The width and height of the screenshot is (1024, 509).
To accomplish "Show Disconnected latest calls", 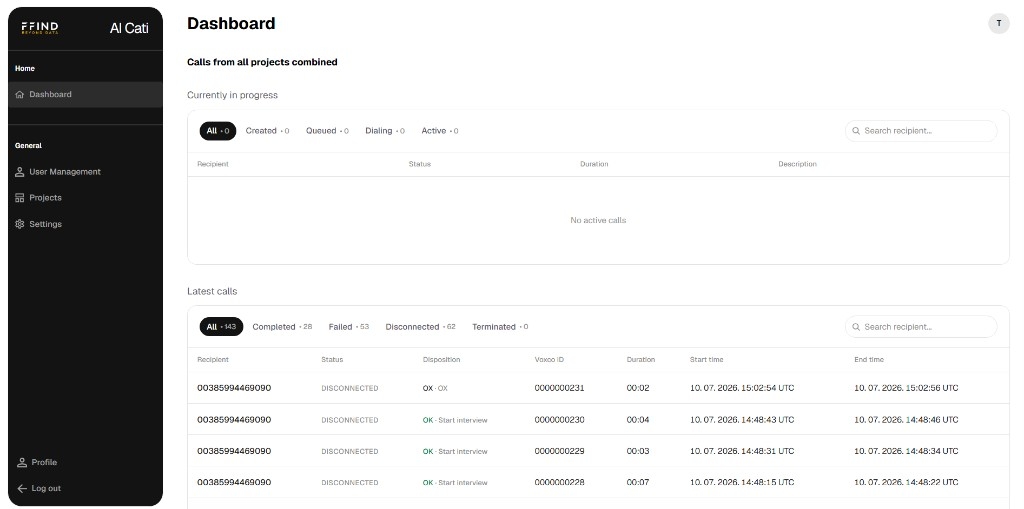I will pyautogui.click(x=420, y=327).
